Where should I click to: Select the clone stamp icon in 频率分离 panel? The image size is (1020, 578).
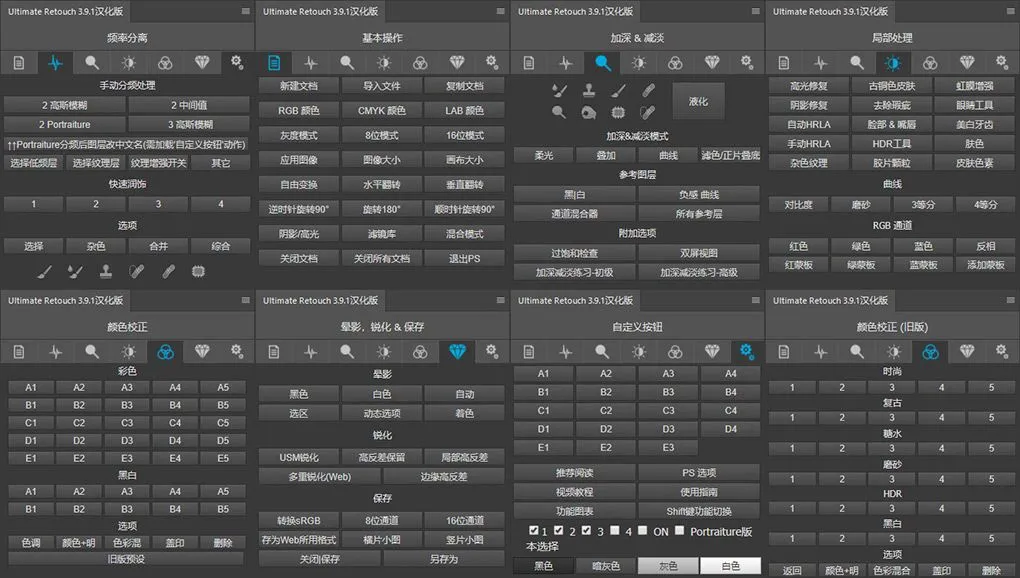[x=105, y=271]
